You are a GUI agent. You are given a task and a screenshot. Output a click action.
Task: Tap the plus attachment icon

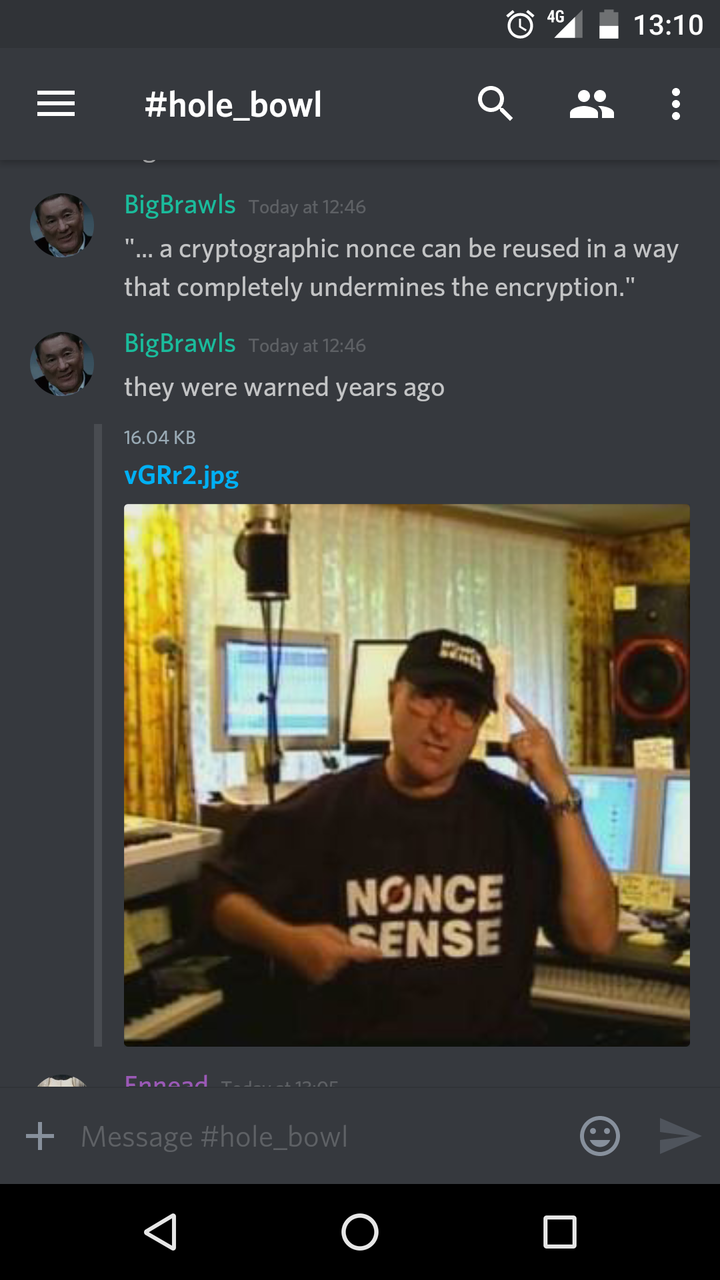click(x=40, y=1136)
